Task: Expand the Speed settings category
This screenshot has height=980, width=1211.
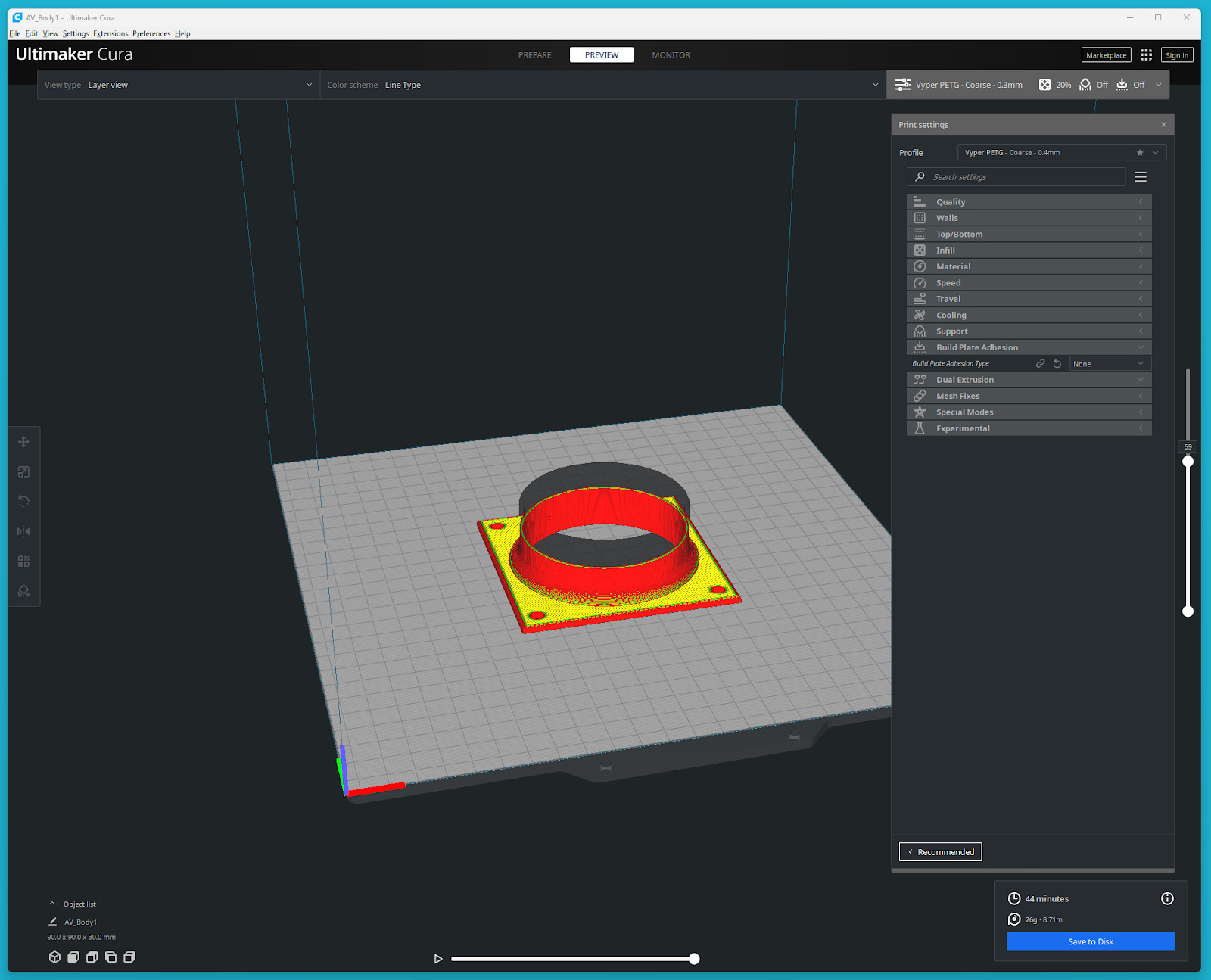Action: pyautogui.click(x=1029, y=283)
